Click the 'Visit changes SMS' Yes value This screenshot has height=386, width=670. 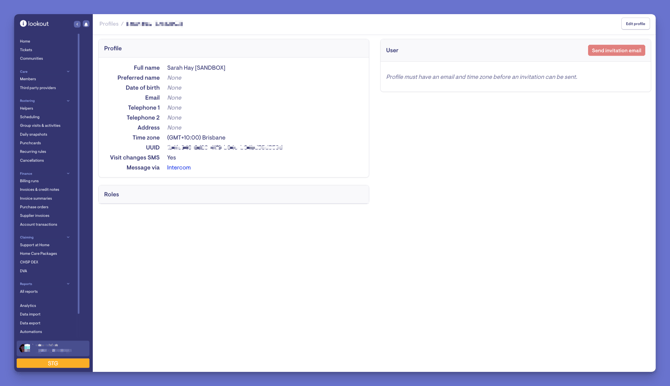(171, 158)
